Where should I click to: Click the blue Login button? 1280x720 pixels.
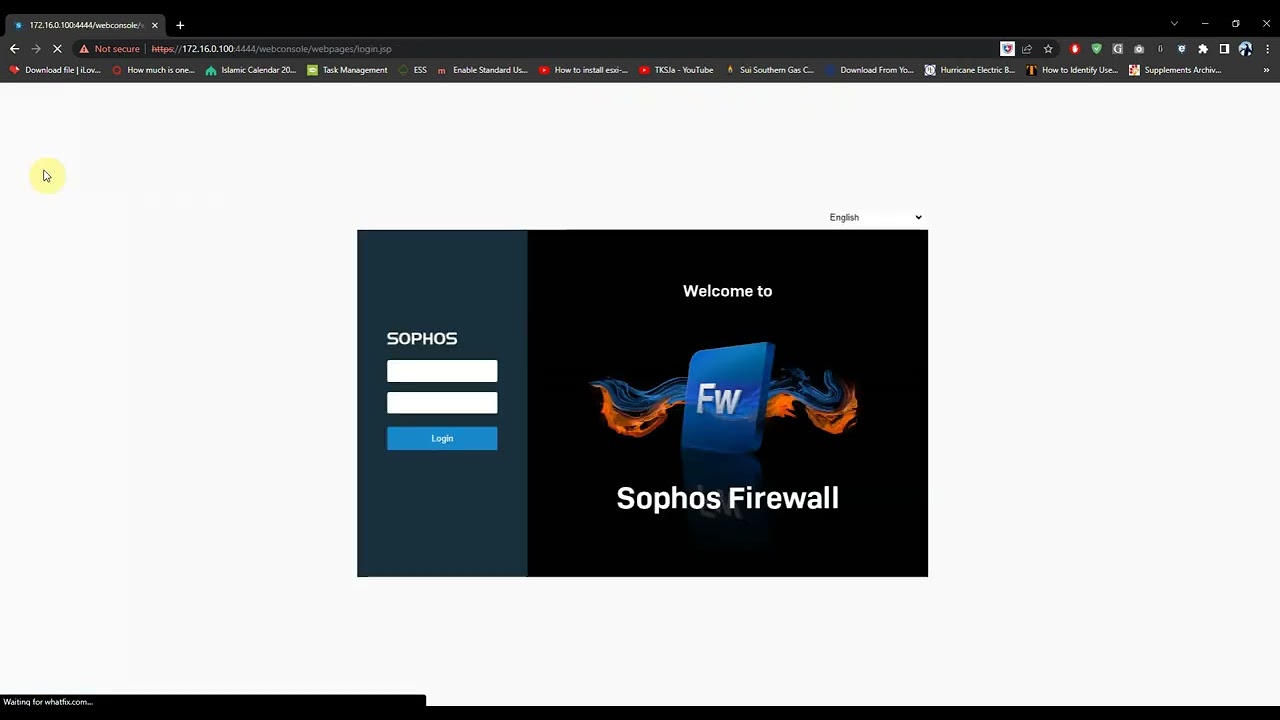pyautogui.click(x=442, y=438)
